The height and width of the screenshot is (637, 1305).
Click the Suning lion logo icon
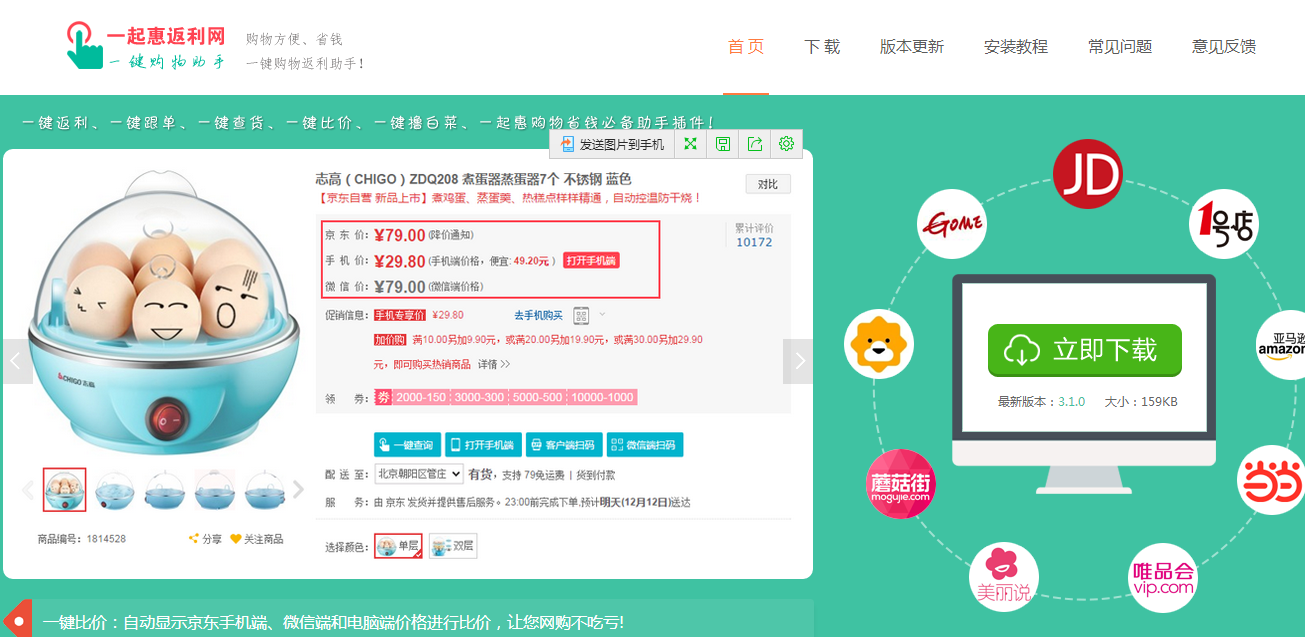point(879,345)
